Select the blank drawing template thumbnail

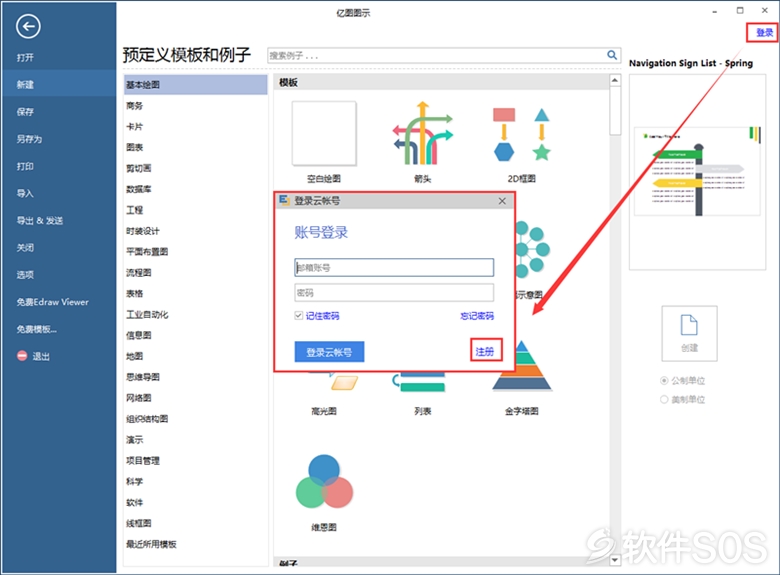pyautogui.click(x=324, y=133)
